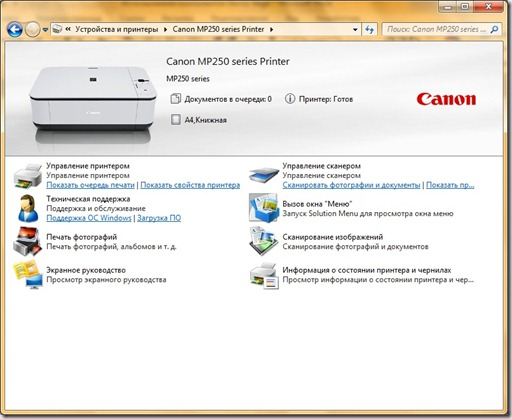Minimize the window
Screen dimensions: 512x419
pos(448,6)
